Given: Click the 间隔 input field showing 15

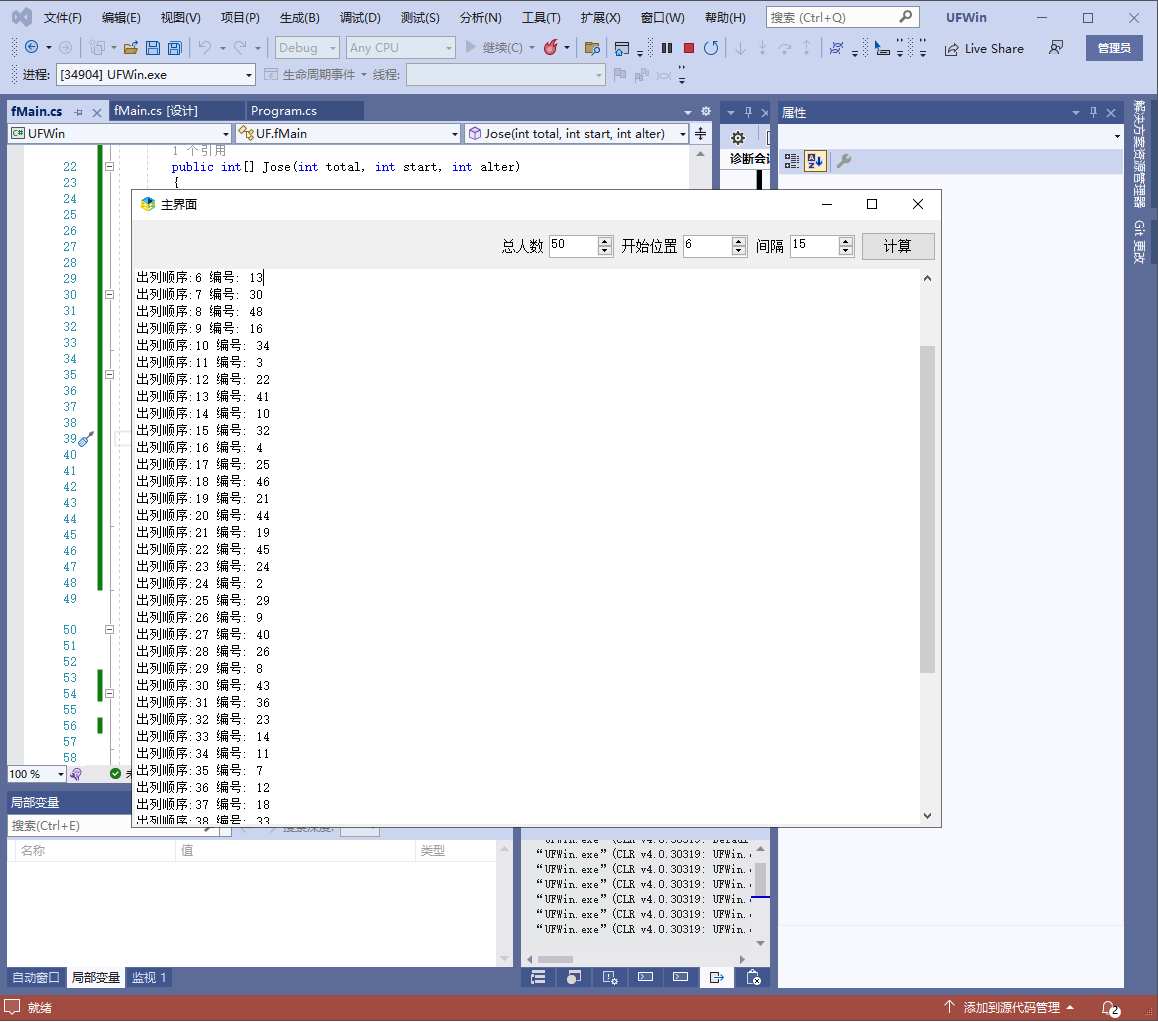Looking at the screenshot, I should [x=815, y=246].
